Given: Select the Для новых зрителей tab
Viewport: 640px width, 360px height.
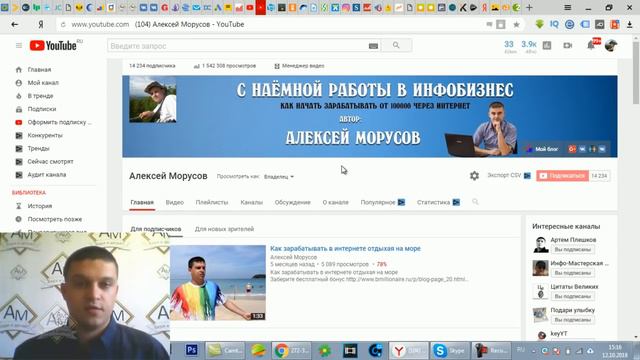Looking at the screenshot, I should coord(224,229).
